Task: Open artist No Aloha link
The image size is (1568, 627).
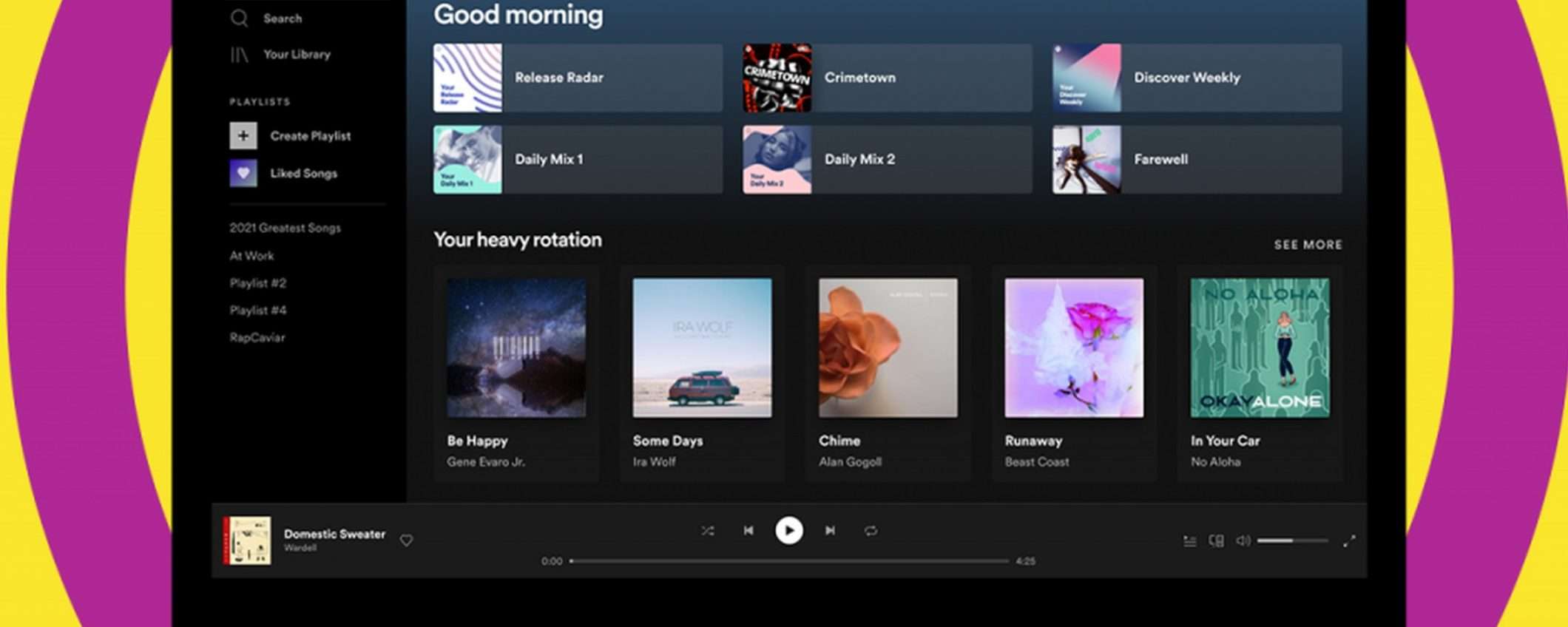Action: pyautogui.click(x=1216, y=462)
